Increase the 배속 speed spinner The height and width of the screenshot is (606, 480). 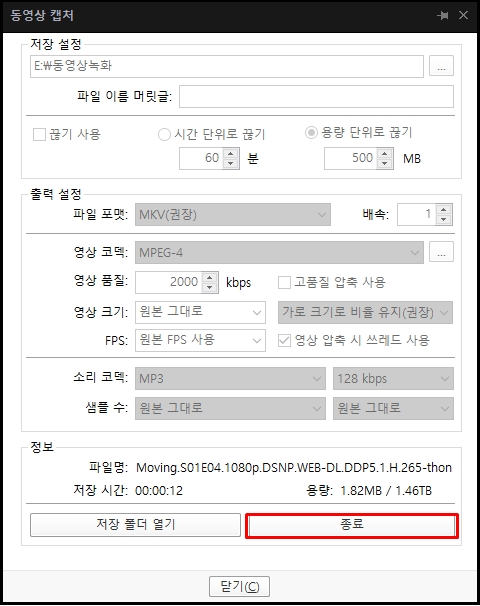coord(444,209)
